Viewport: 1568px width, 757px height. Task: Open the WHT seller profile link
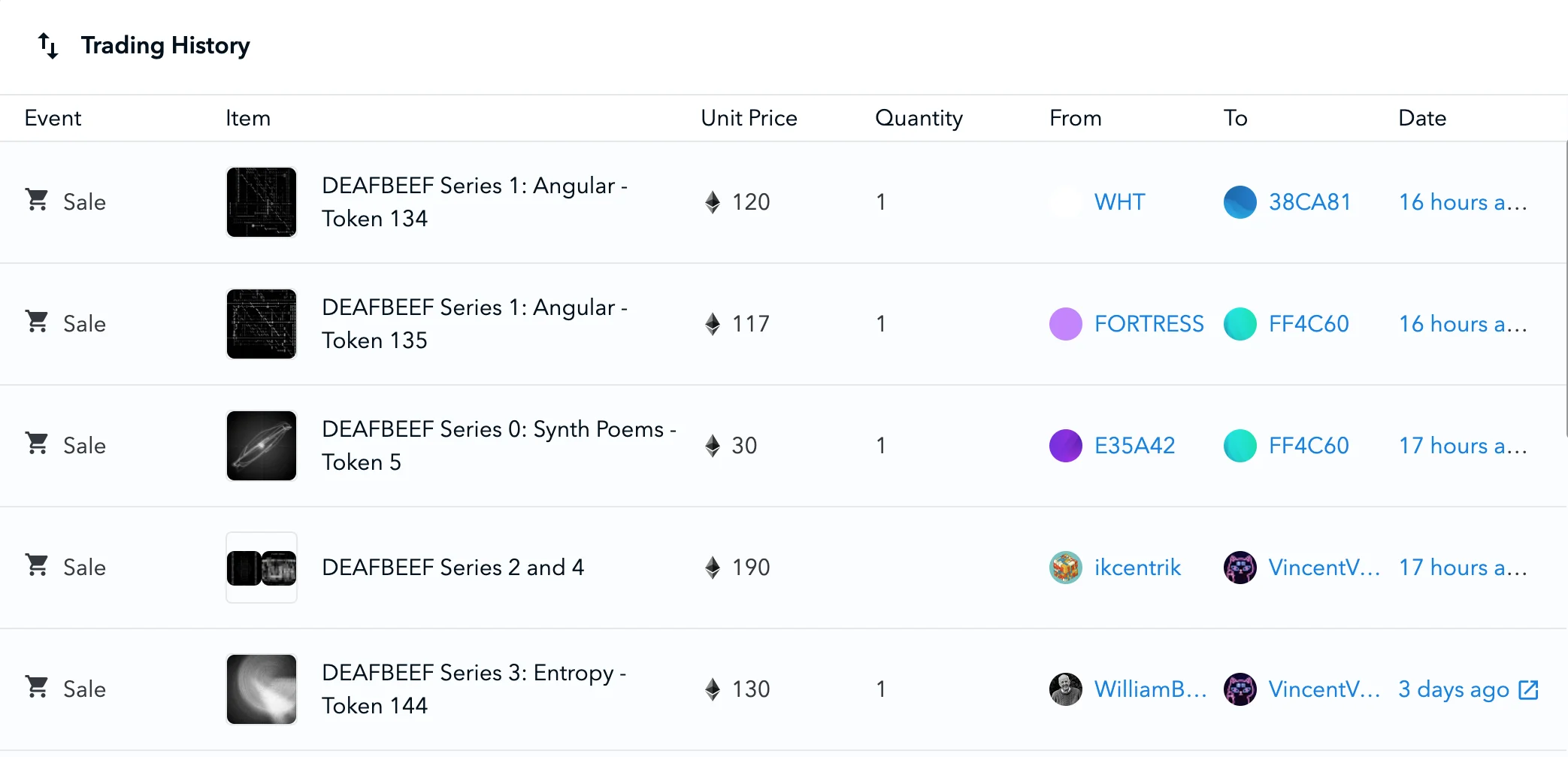1119,202
